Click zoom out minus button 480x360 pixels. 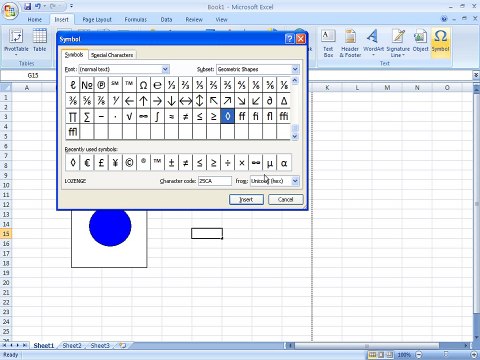coord(419,355)
